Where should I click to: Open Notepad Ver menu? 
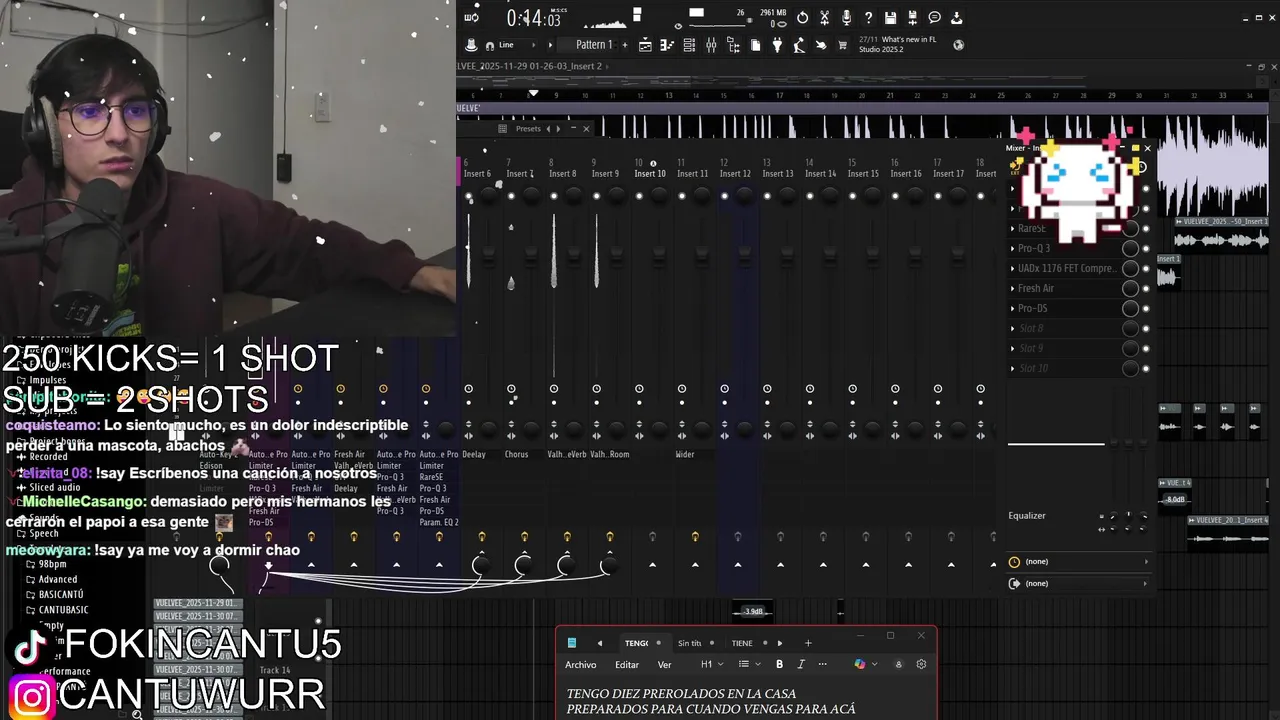pos(665,664)
